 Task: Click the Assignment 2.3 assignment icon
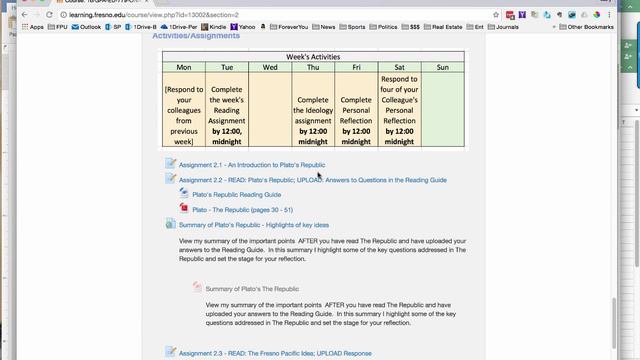point(171,352)
